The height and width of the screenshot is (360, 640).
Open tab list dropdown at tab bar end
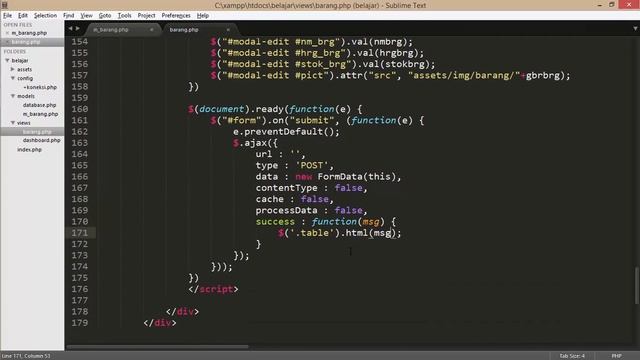tap(635, 29)
